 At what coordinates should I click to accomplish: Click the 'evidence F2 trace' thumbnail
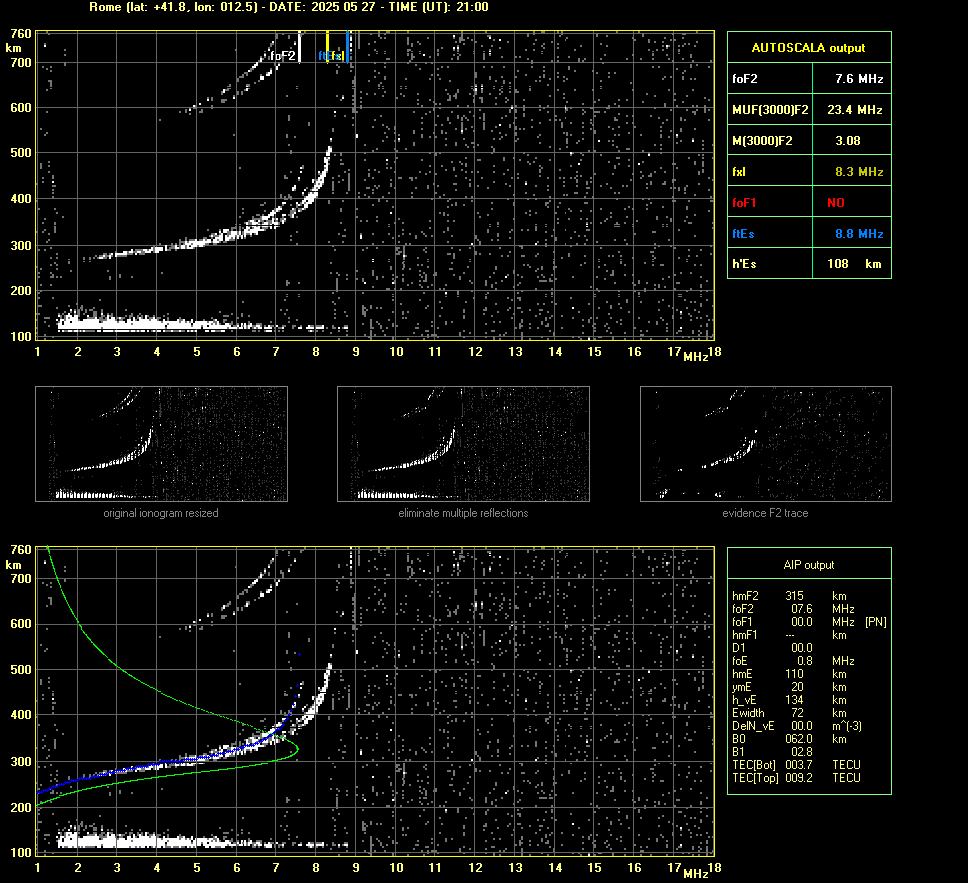point(766,444)
